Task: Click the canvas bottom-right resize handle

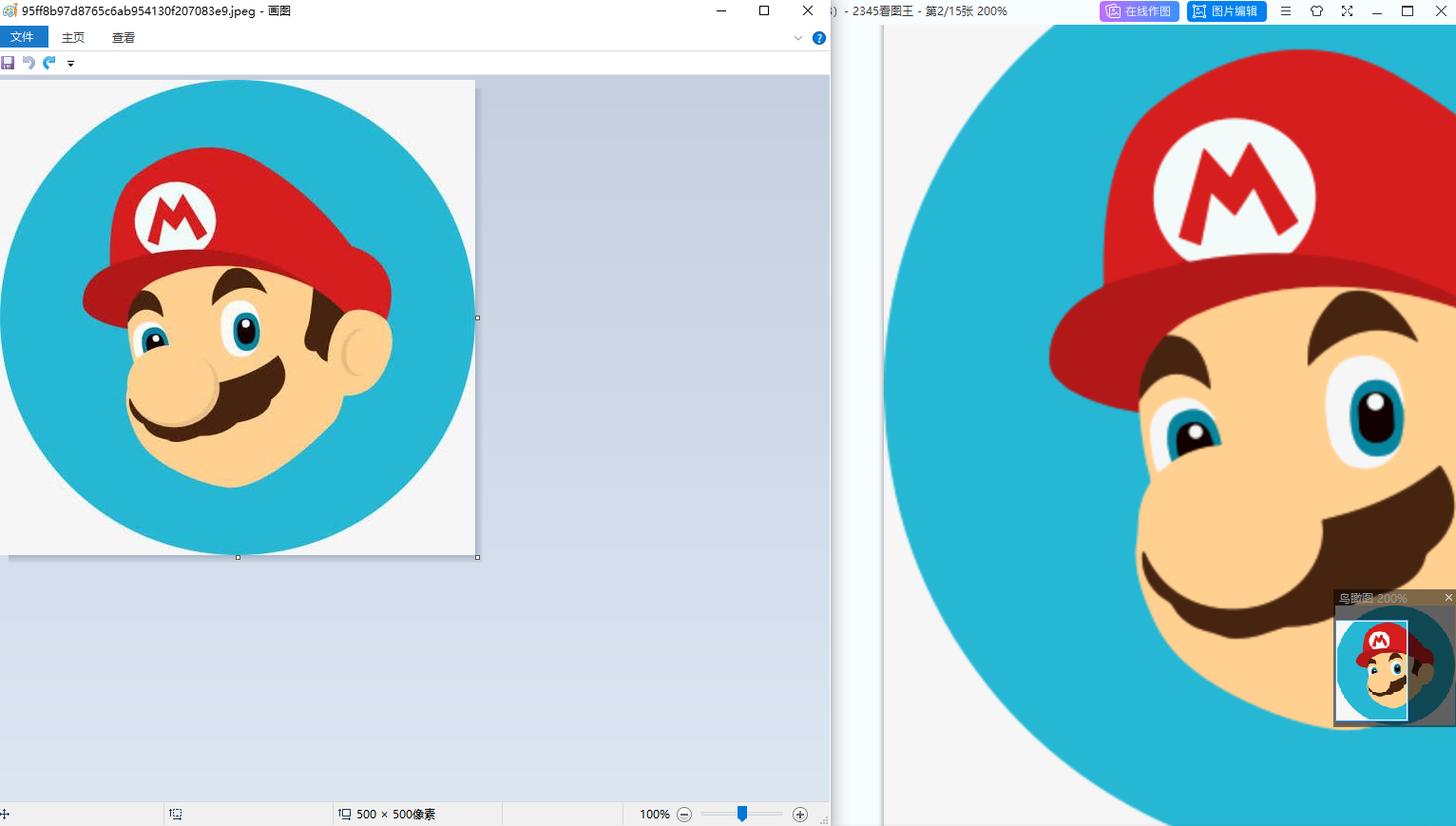Action: (x=477, y=557)
